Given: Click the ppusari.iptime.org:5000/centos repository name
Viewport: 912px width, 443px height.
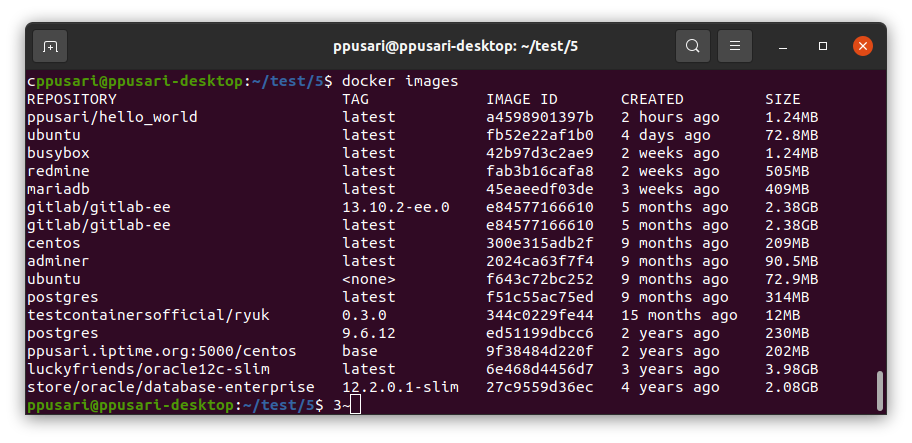Looking at the screenshot, I should pyautogui.click(x=162, y=351).
